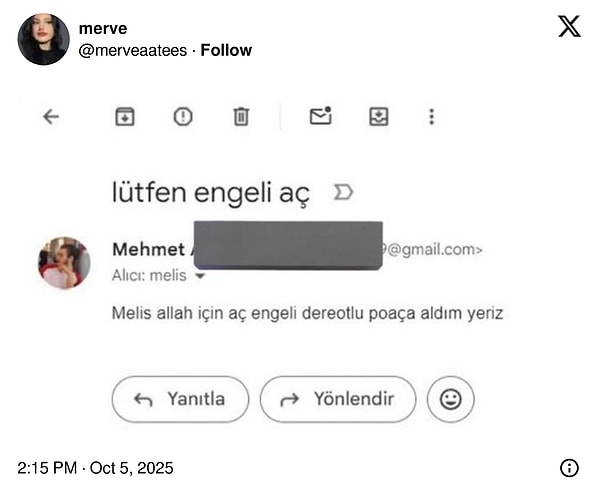The image size is (600, 498).
Task: Follow the merve account
Action: tap(226, 50)
